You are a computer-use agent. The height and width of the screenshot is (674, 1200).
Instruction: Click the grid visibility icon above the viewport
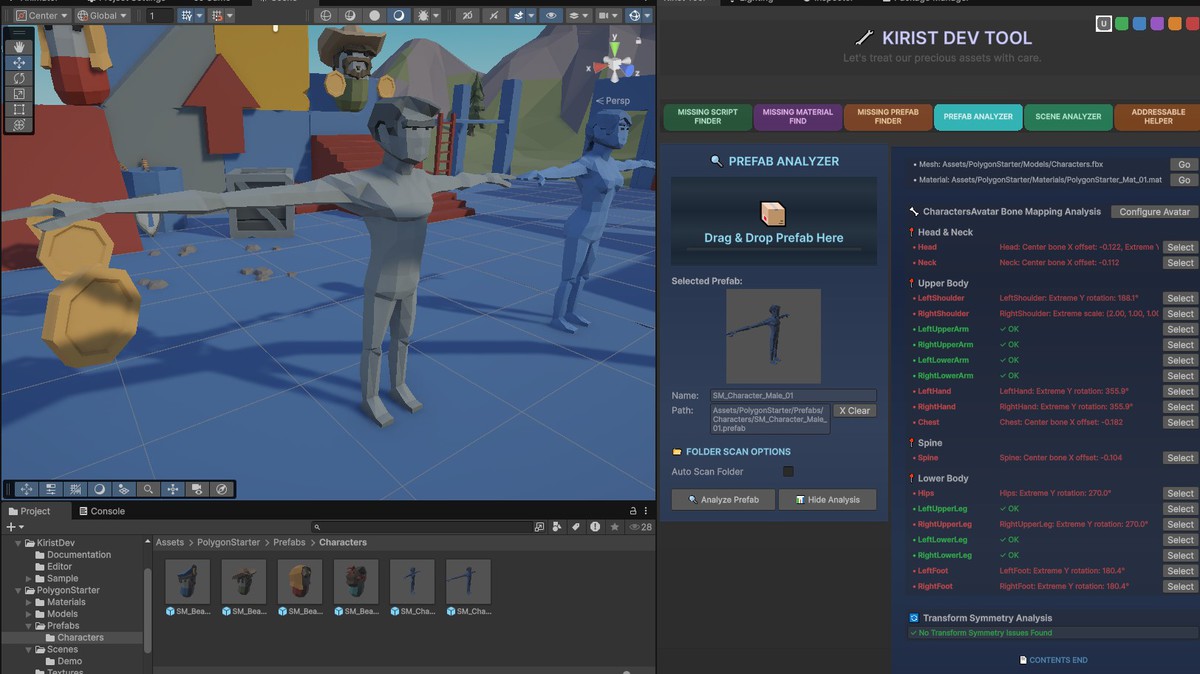pyautogui.click(x=186, y=15)
